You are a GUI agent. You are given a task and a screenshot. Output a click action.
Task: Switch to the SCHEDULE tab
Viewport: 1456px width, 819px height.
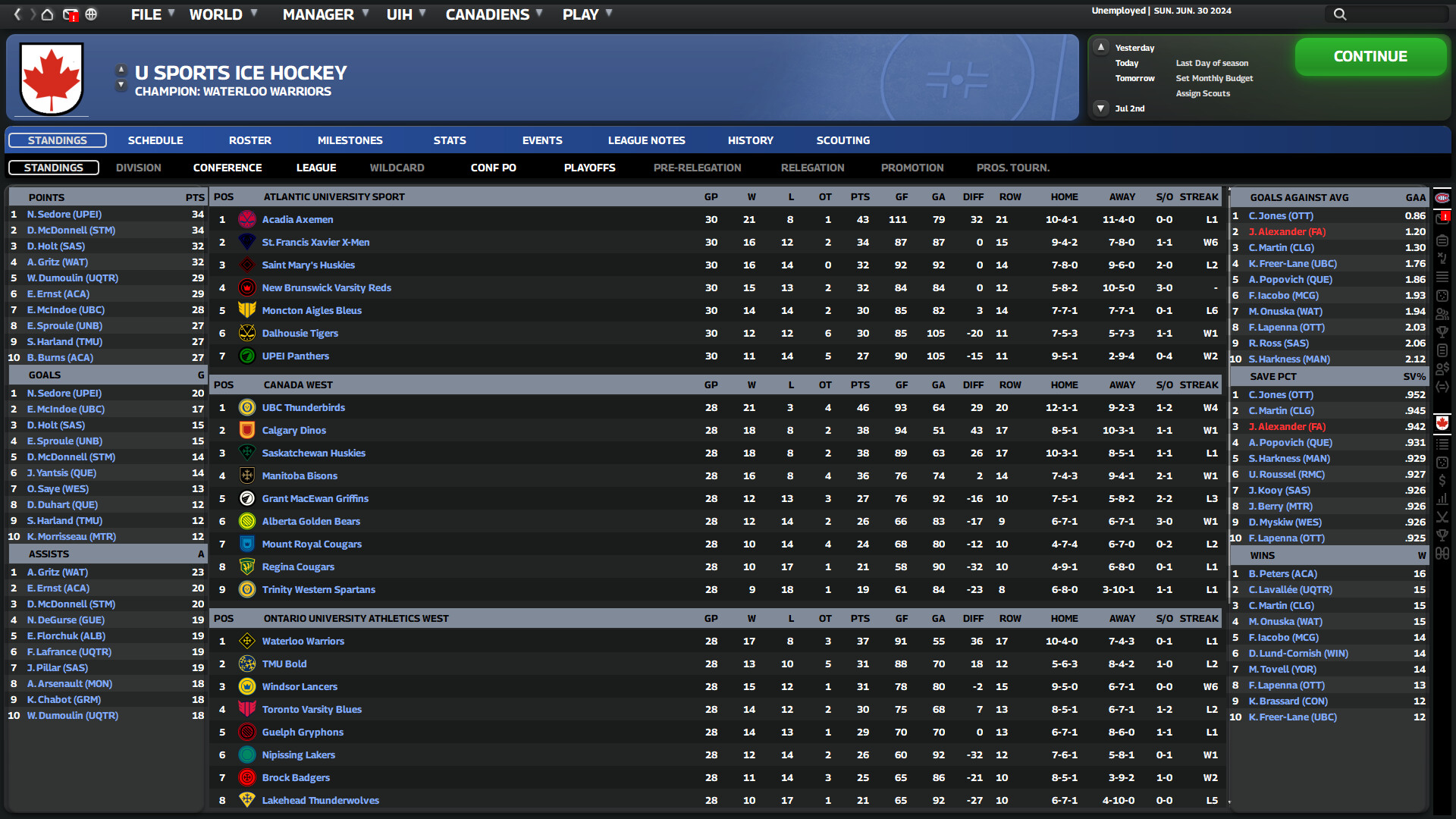[x=155, y=140]
